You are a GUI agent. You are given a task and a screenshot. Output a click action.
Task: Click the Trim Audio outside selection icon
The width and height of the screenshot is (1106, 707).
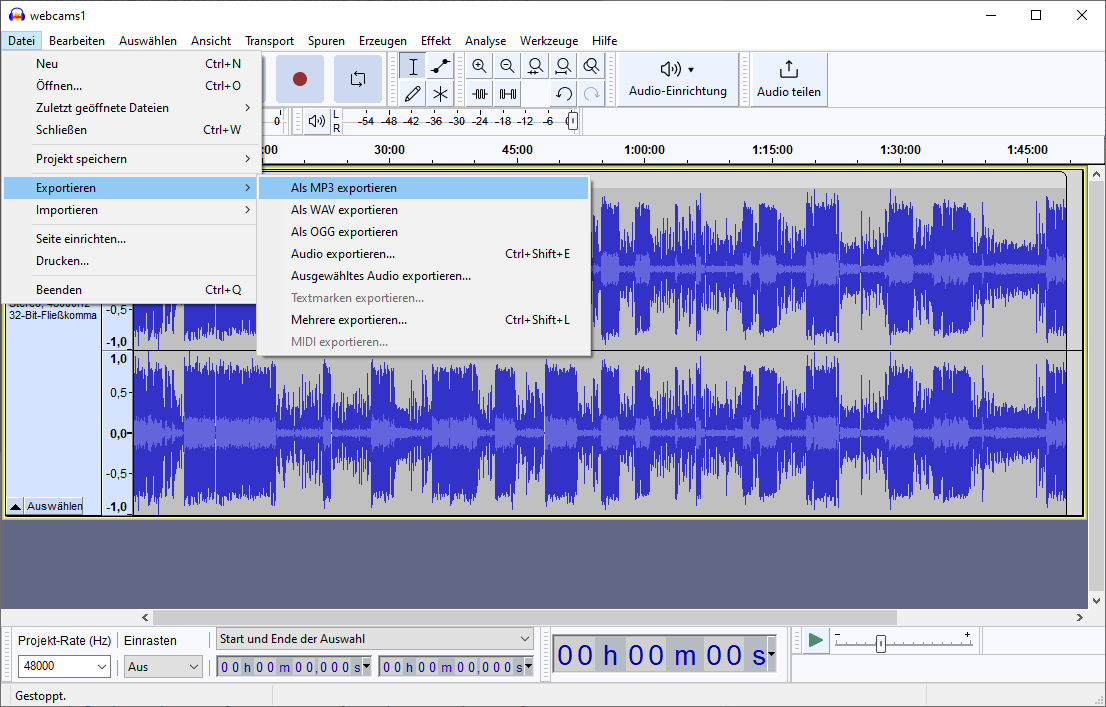480,93
